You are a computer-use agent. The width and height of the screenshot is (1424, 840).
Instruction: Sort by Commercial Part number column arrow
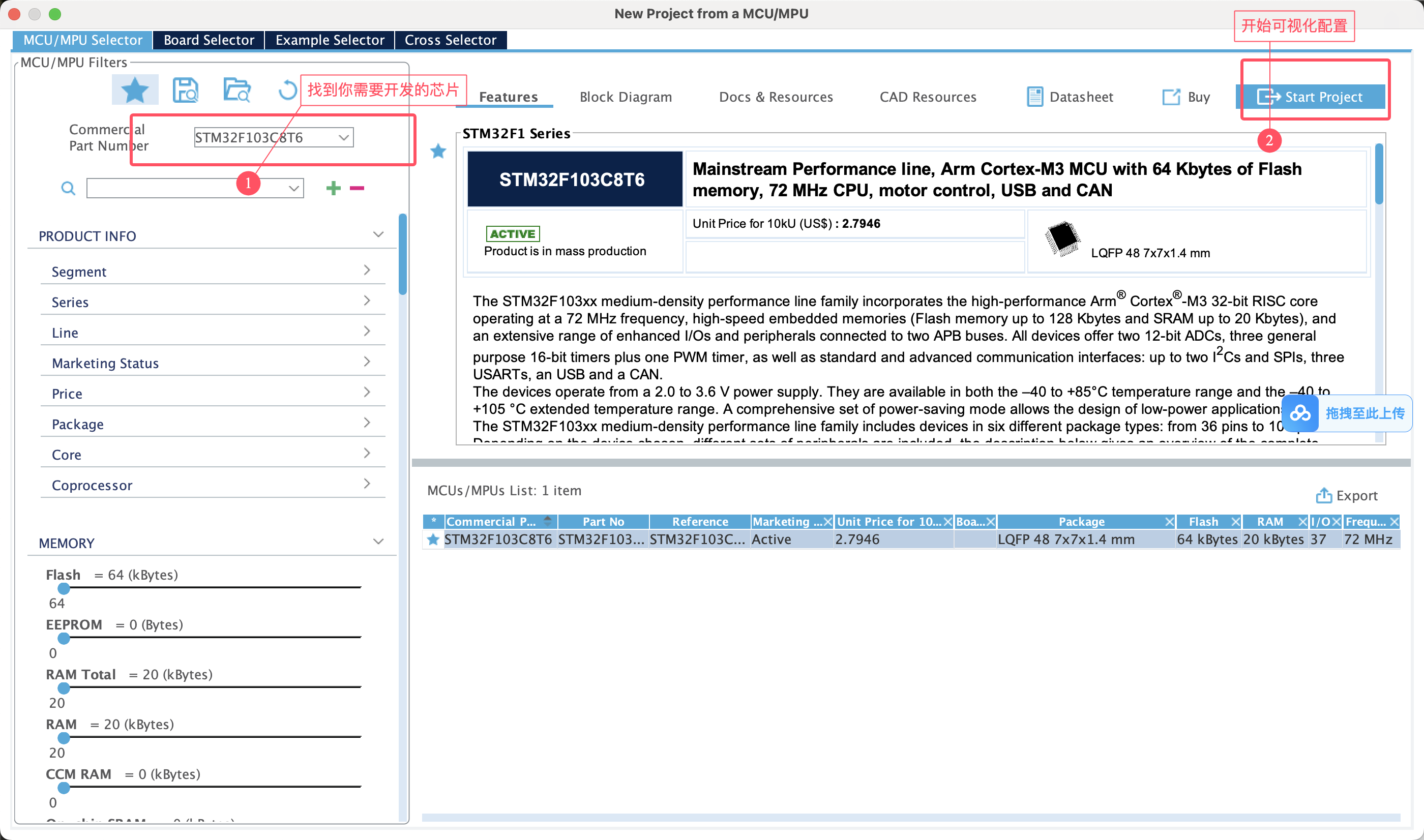click(x=547, y=521)
